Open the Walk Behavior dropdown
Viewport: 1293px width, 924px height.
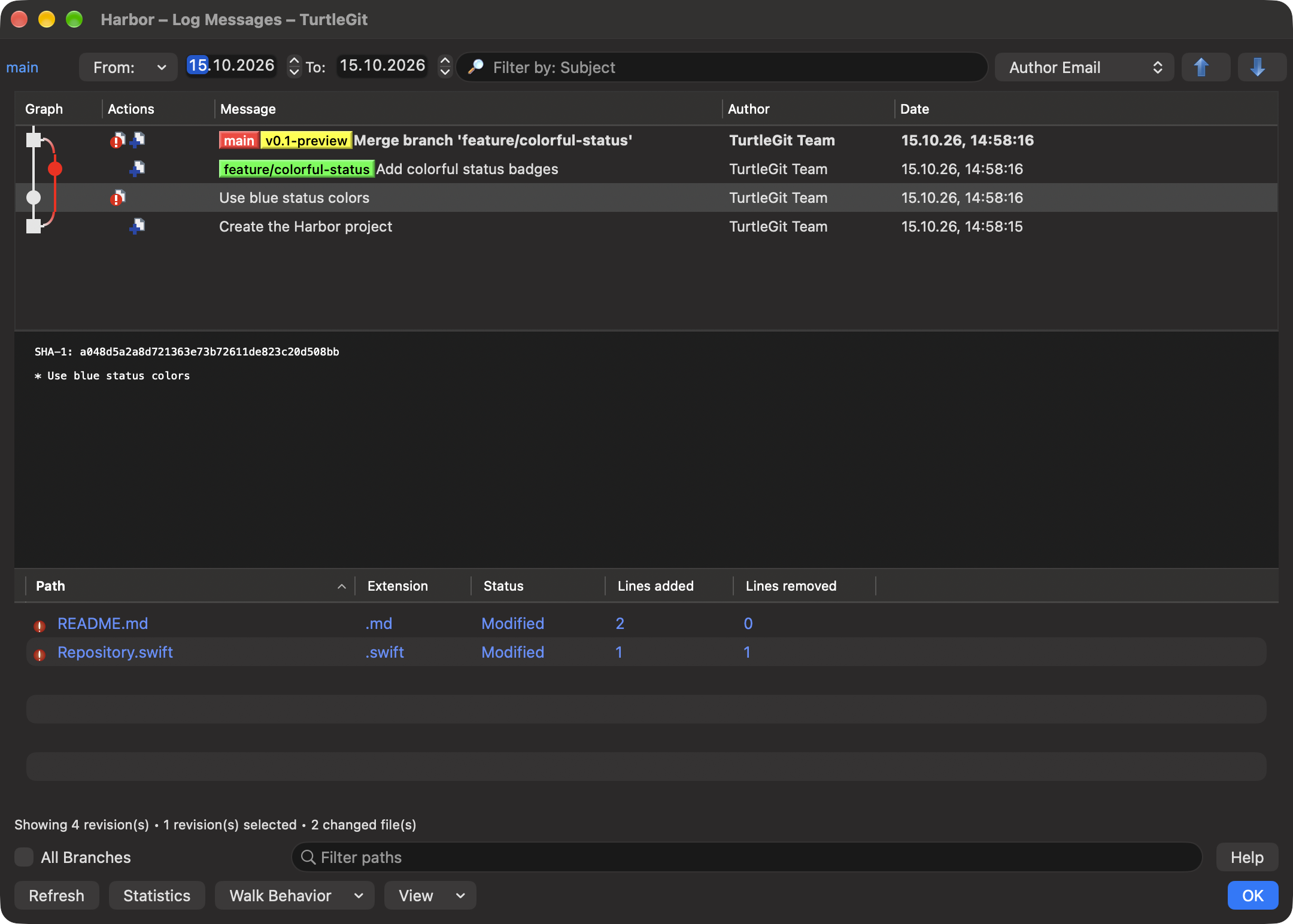[x=295, y=895]
